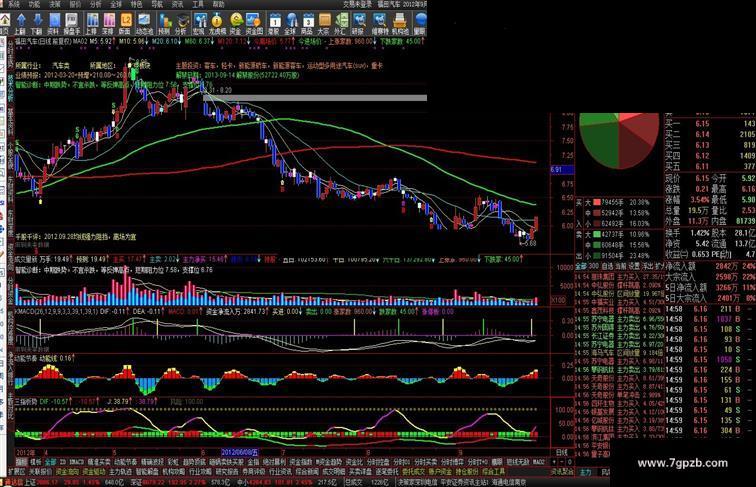Open the 帮助 help menu

pyautogui.click(x=219, y=4)
